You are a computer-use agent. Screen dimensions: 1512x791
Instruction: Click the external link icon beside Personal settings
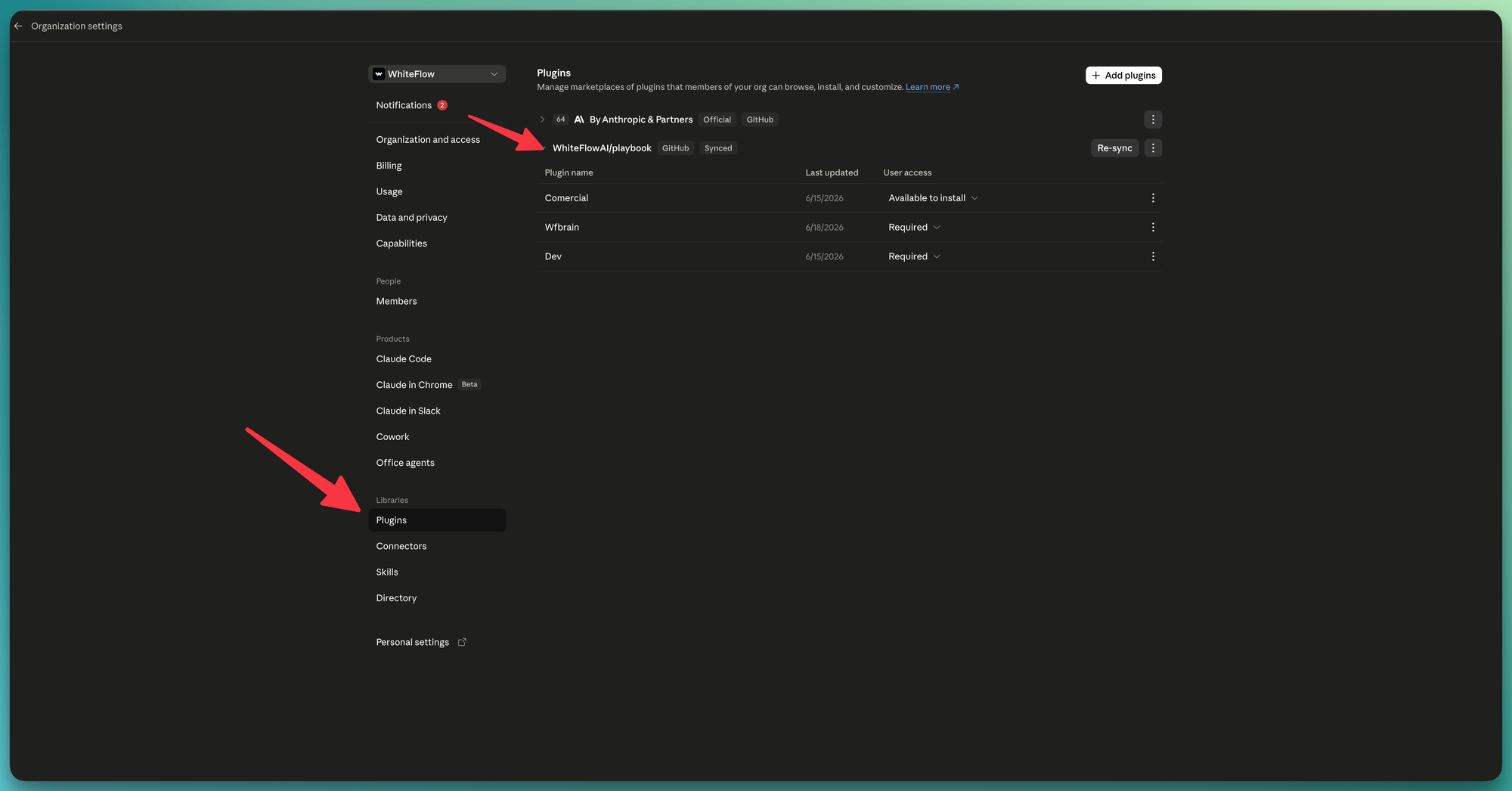click(x=462, y=642)
